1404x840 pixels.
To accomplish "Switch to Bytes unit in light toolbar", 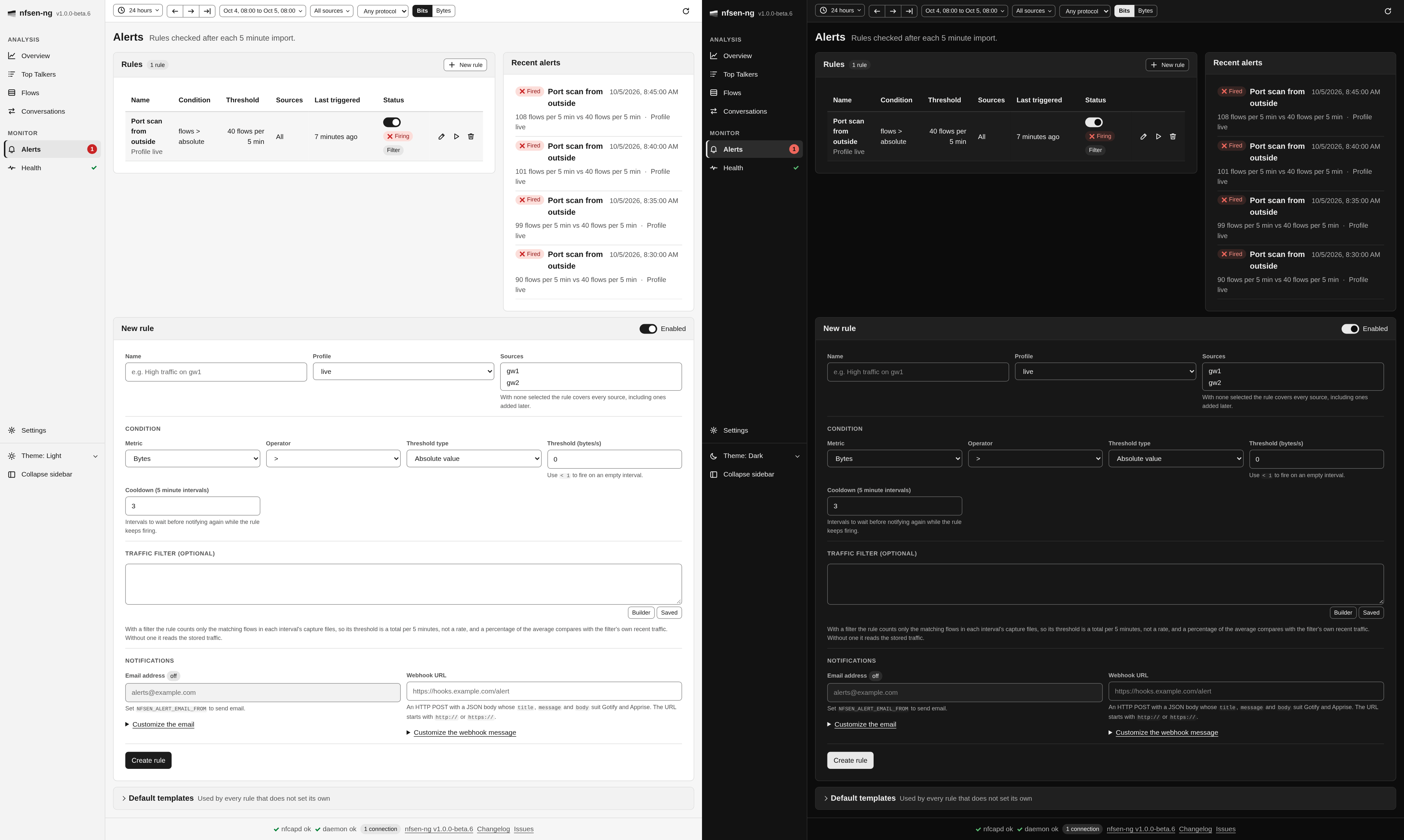I will (443, 11).
